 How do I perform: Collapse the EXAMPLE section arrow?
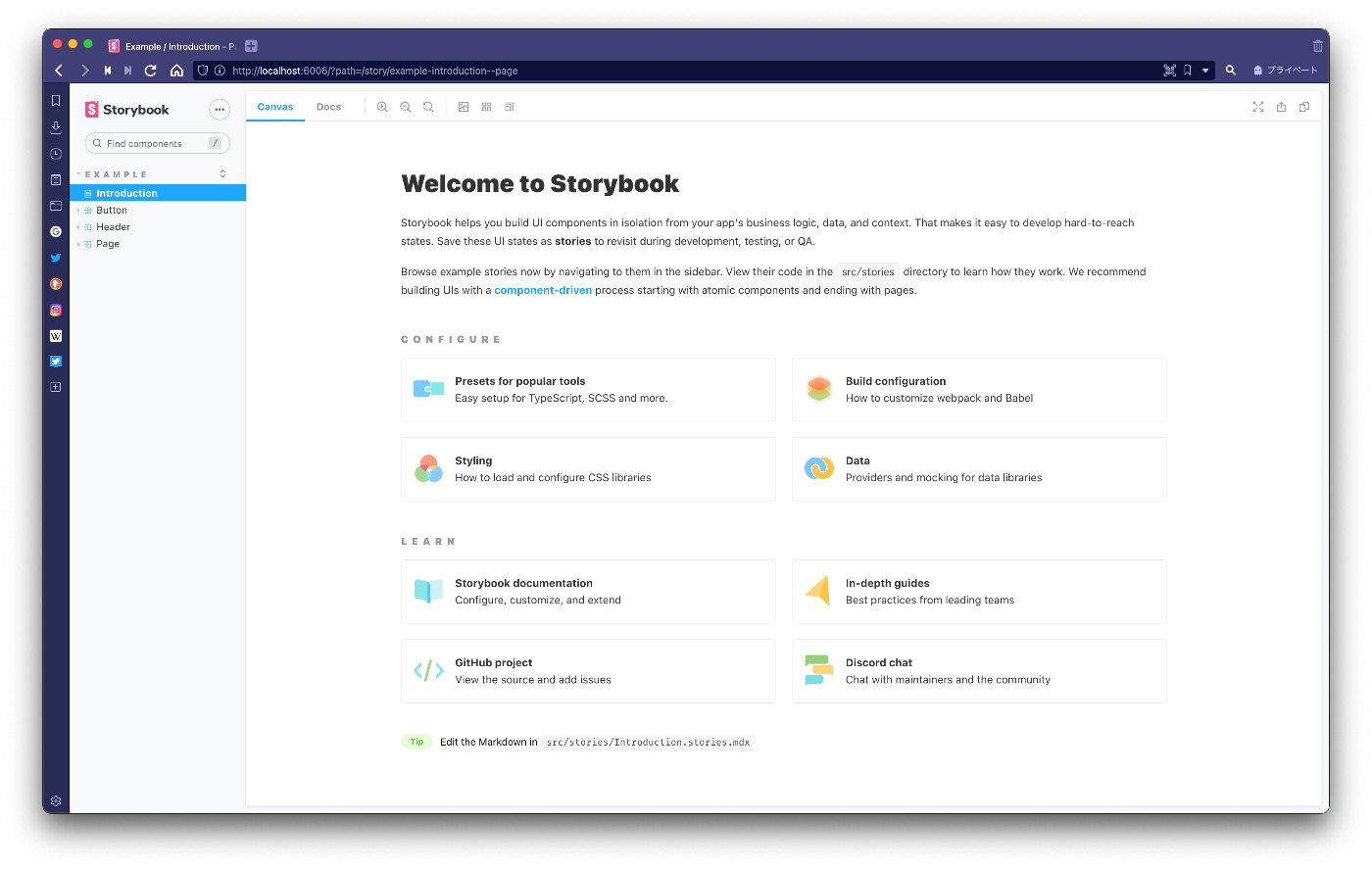pos(78,174)
